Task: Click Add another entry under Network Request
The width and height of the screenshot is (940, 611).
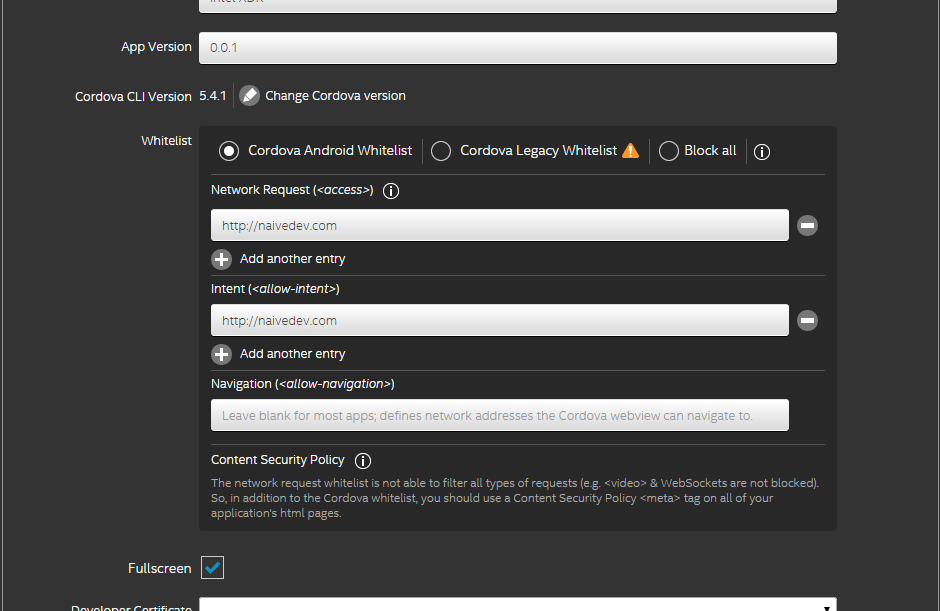Action: pos(292,259)
